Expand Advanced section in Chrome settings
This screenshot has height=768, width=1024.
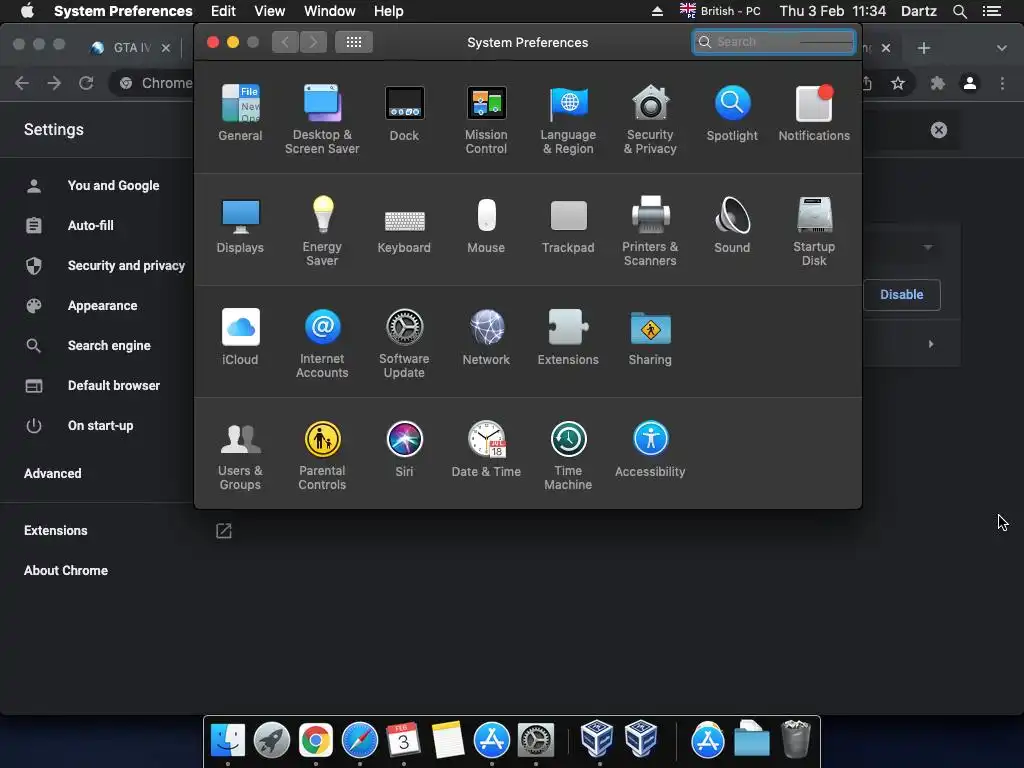53,473
